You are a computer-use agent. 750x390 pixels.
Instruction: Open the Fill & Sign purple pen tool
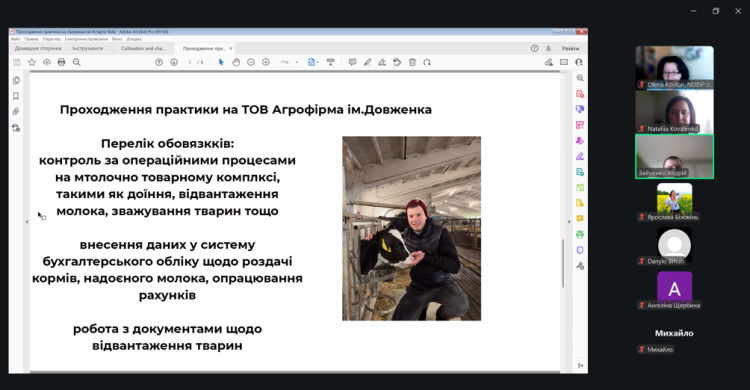pos(580,156)
